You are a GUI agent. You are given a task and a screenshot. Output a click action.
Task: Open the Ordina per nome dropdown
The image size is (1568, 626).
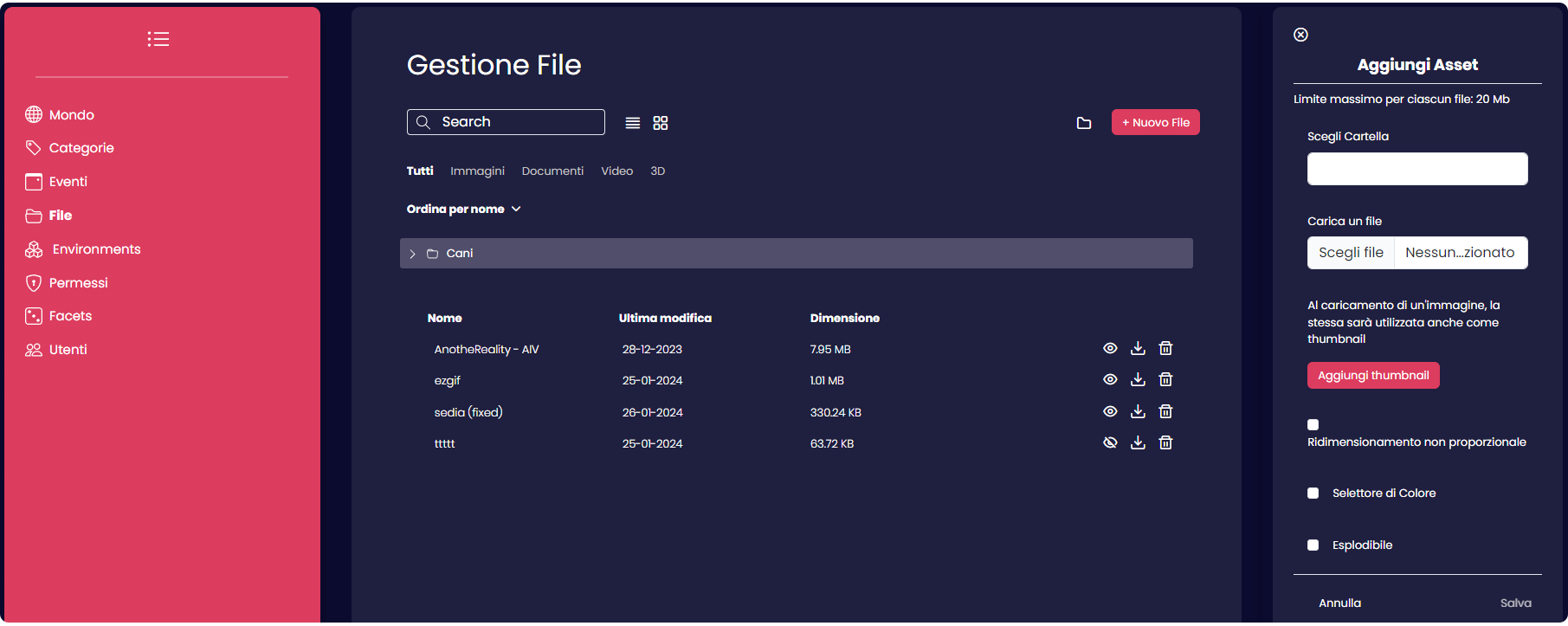tap(463, 209)
